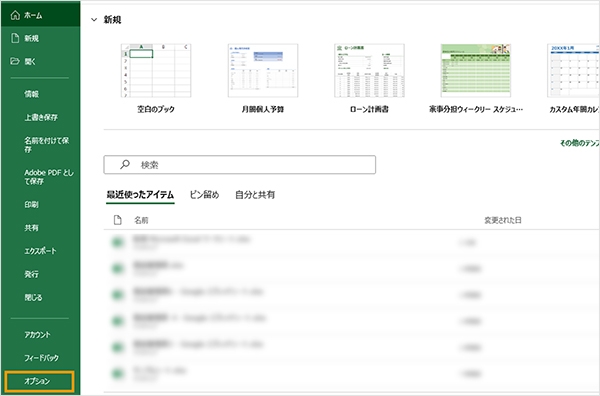The height and width of the screenshot is (396, 600).
Task: Select 上書き保存 in sidebar
Action: (41, 117)
